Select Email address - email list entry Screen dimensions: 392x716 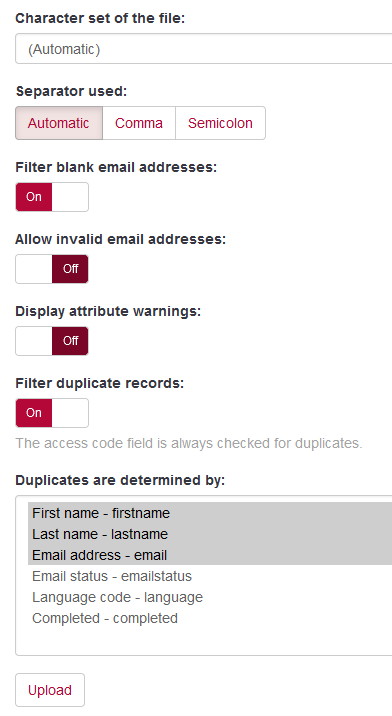click(x=210, y=555)
